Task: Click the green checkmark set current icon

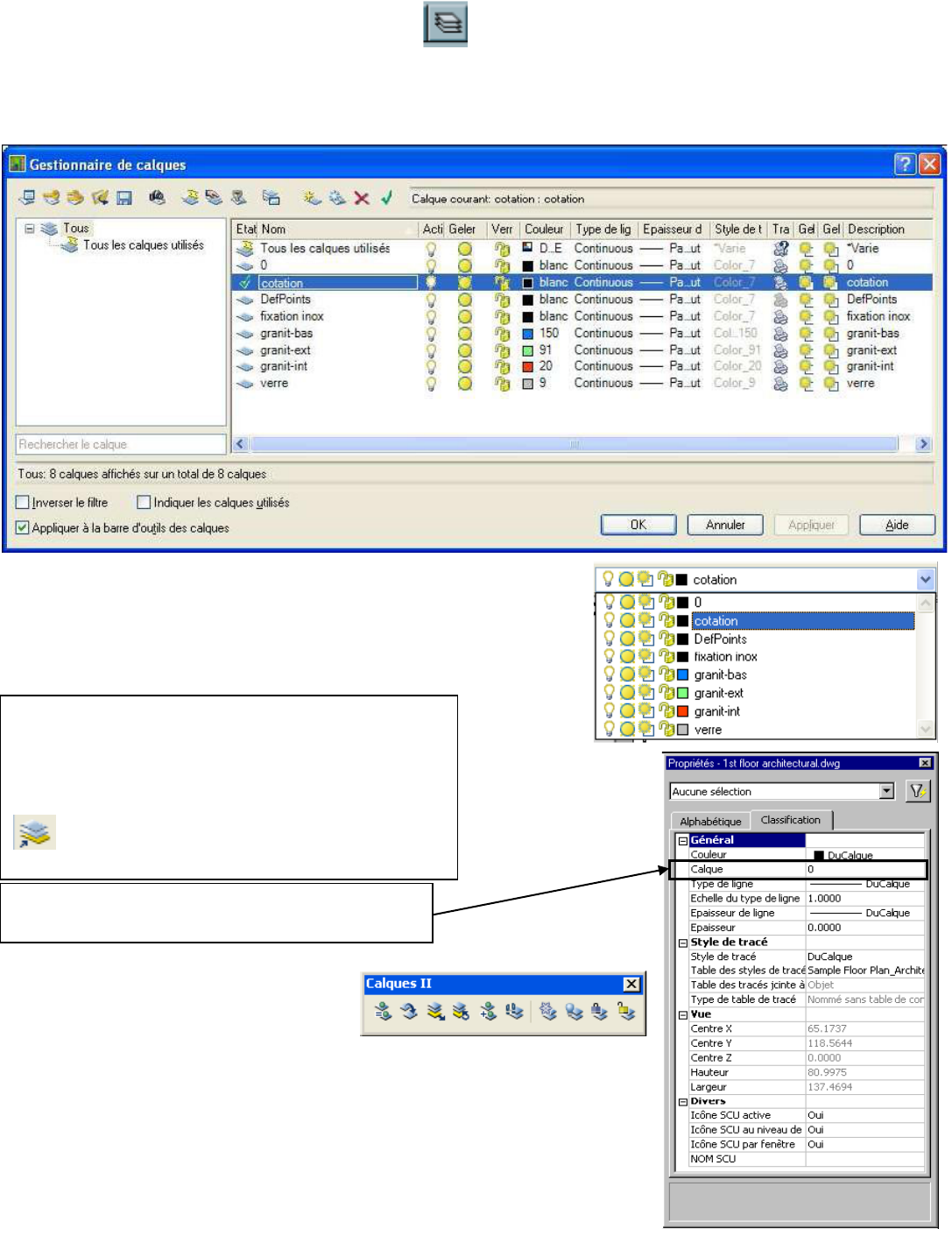Action: point(386,198)
